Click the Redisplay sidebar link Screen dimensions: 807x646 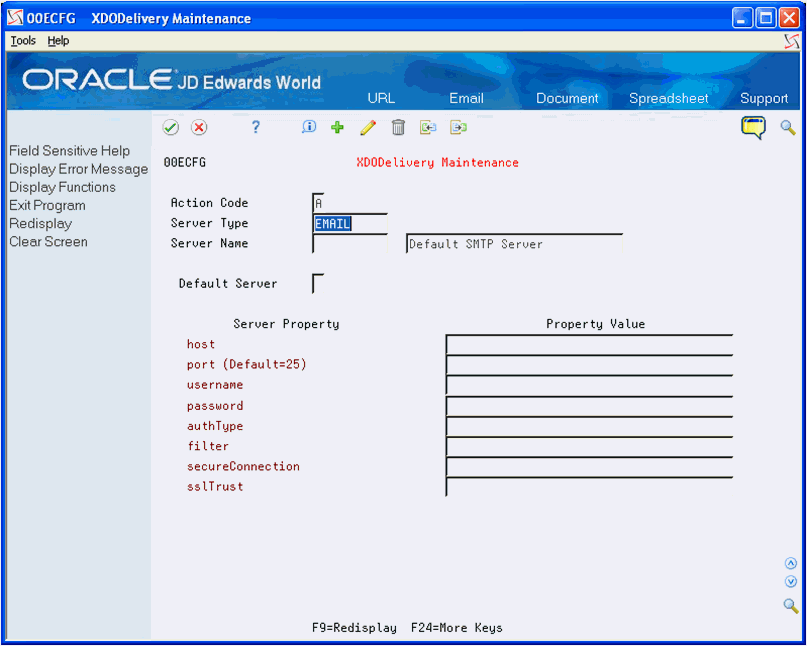pos(41,223)
